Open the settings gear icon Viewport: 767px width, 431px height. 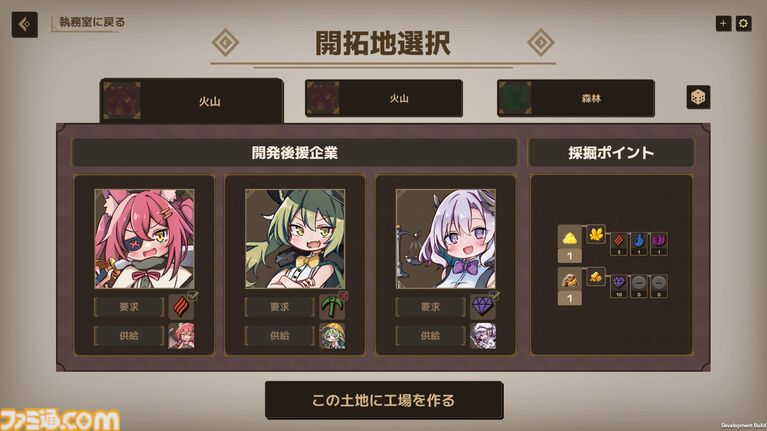click(744, 23)
